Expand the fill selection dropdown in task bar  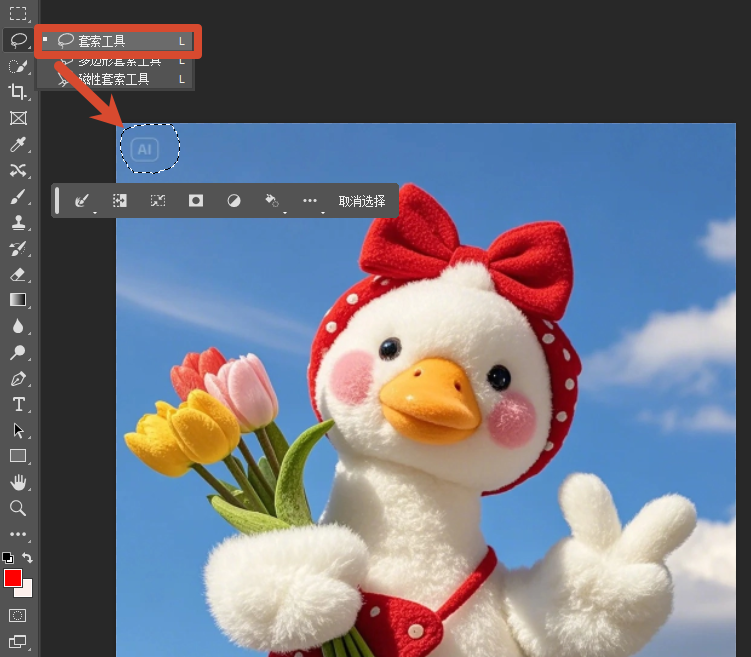[273, 201]
